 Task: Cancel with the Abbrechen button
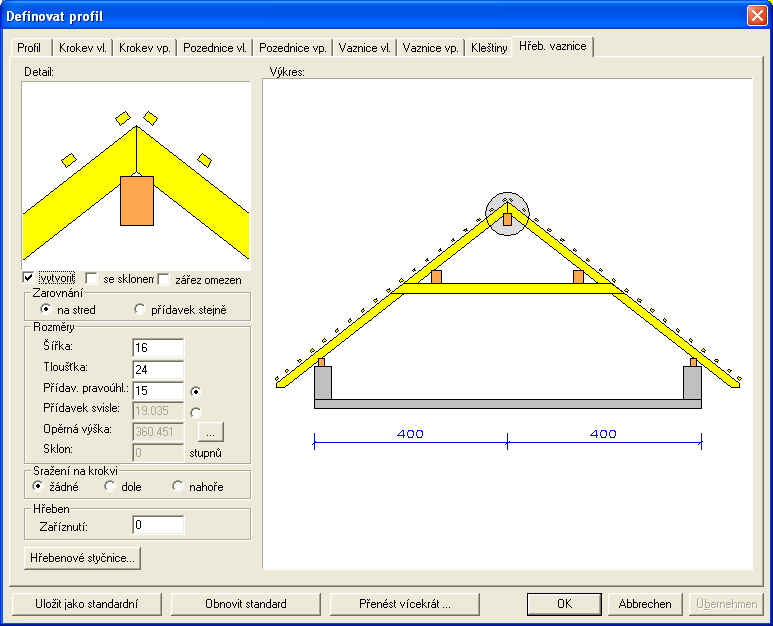[645, 604]
